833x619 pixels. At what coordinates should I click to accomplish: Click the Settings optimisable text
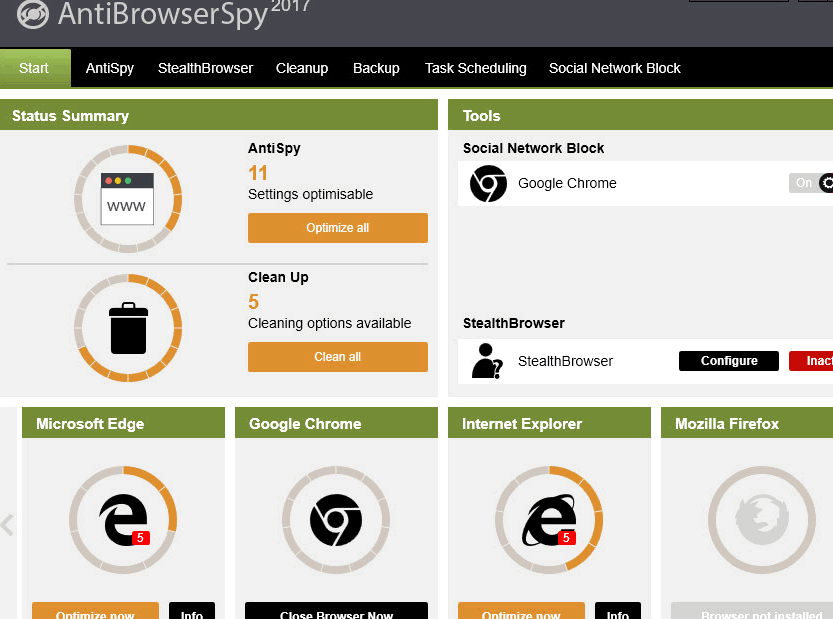[310, 194]
